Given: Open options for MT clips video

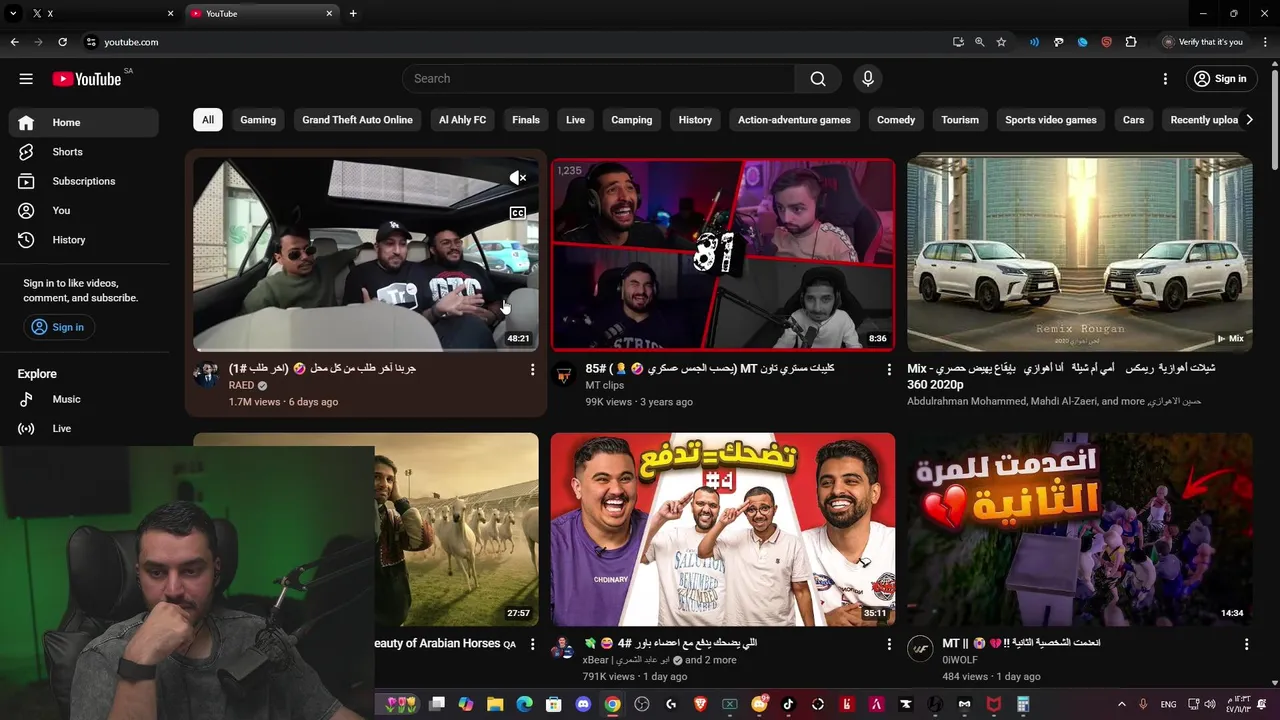Looking at the screenshot, I should 889,369.
